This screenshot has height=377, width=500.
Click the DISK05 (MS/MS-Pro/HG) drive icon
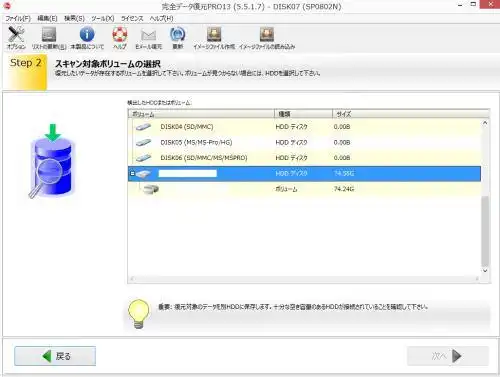click(143, 143)
